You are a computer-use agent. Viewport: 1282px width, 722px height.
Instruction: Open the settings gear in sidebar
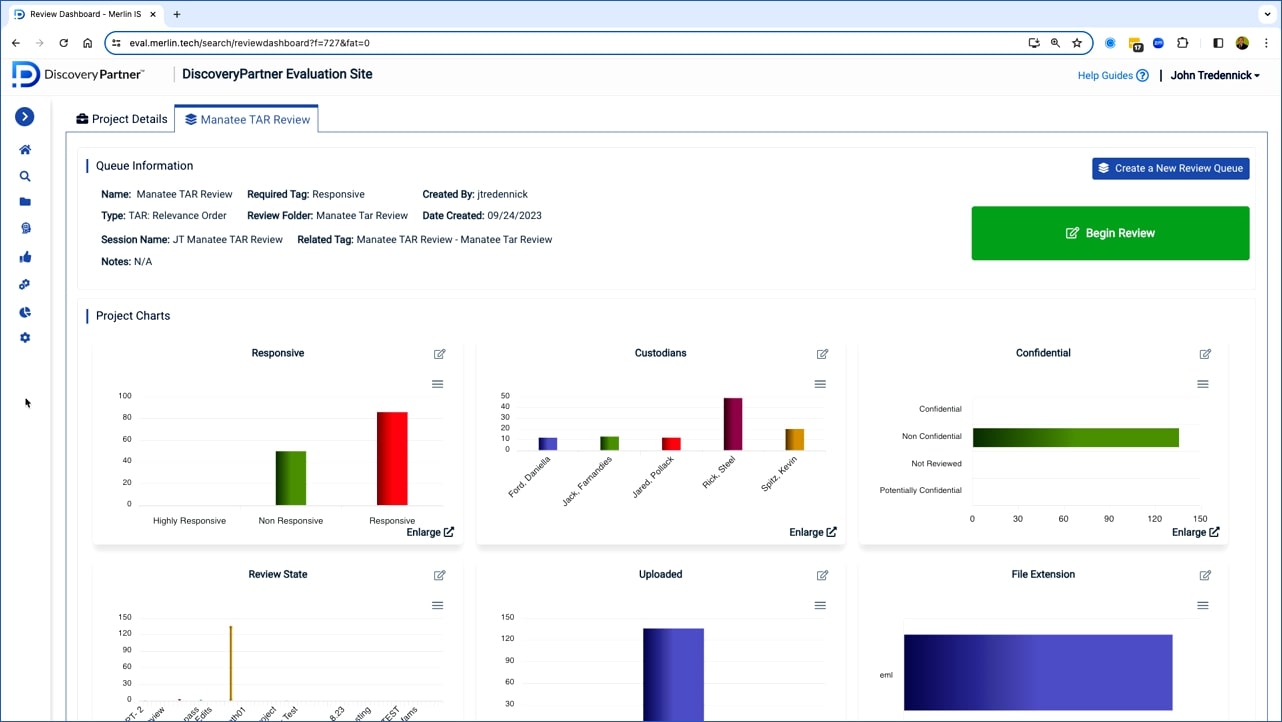point(25,338)
